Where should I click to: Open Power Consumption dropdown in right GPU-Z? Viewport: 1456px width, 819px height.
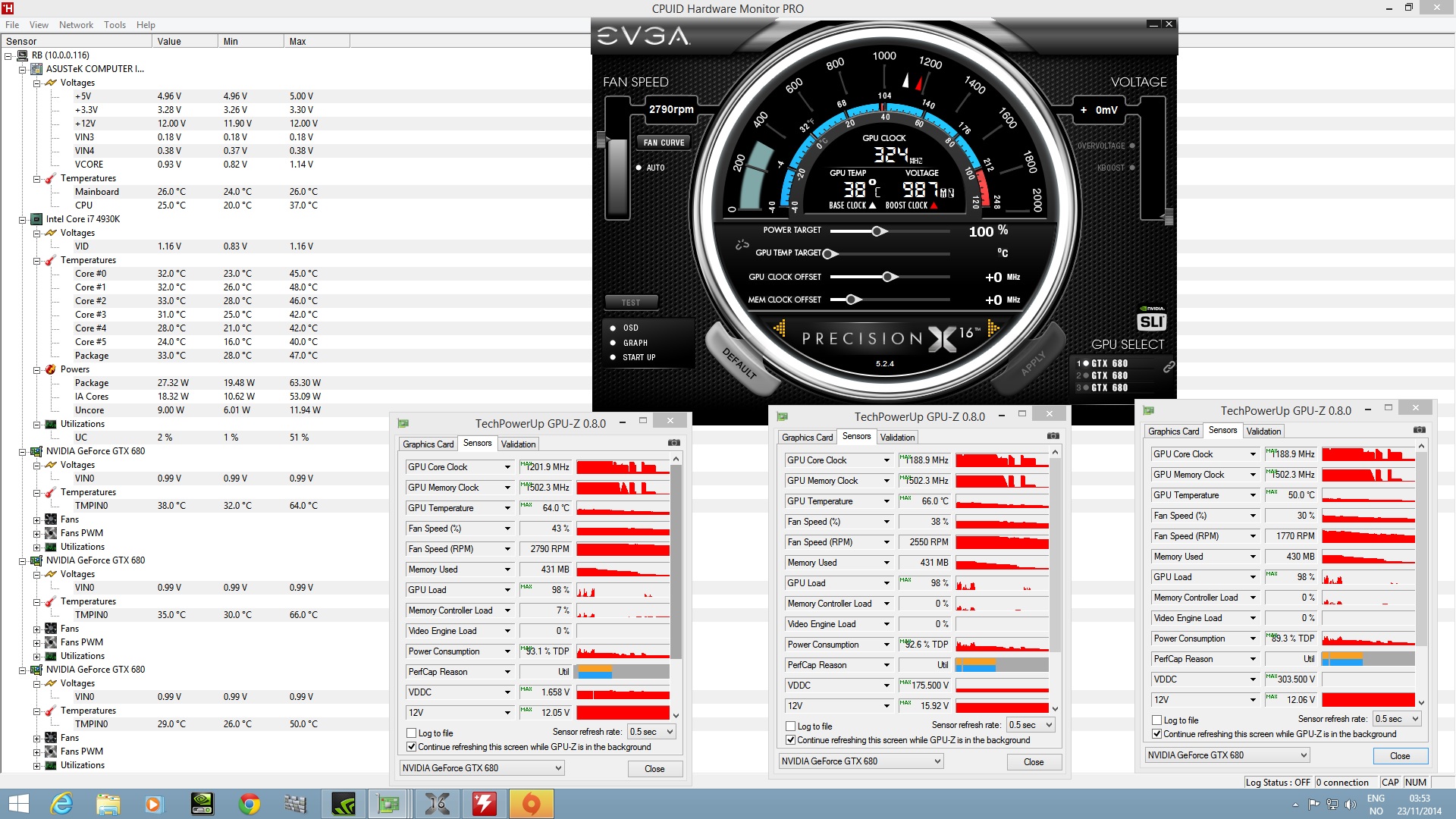[x=1253, y=639]
